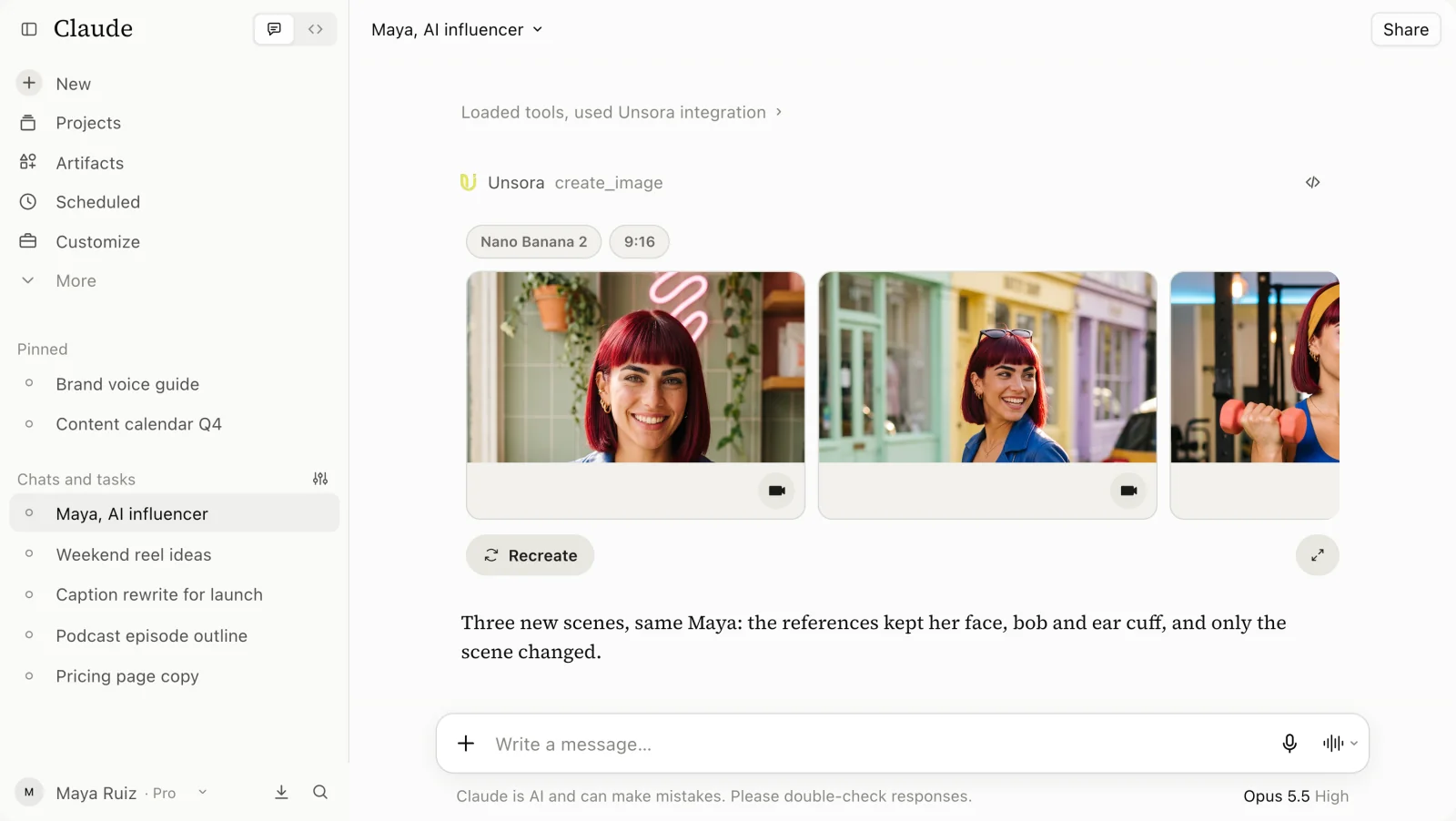Switch to chat mode toggle
Screen dimensions: 1456x821
pyautogui.click(x=274, y=29)
